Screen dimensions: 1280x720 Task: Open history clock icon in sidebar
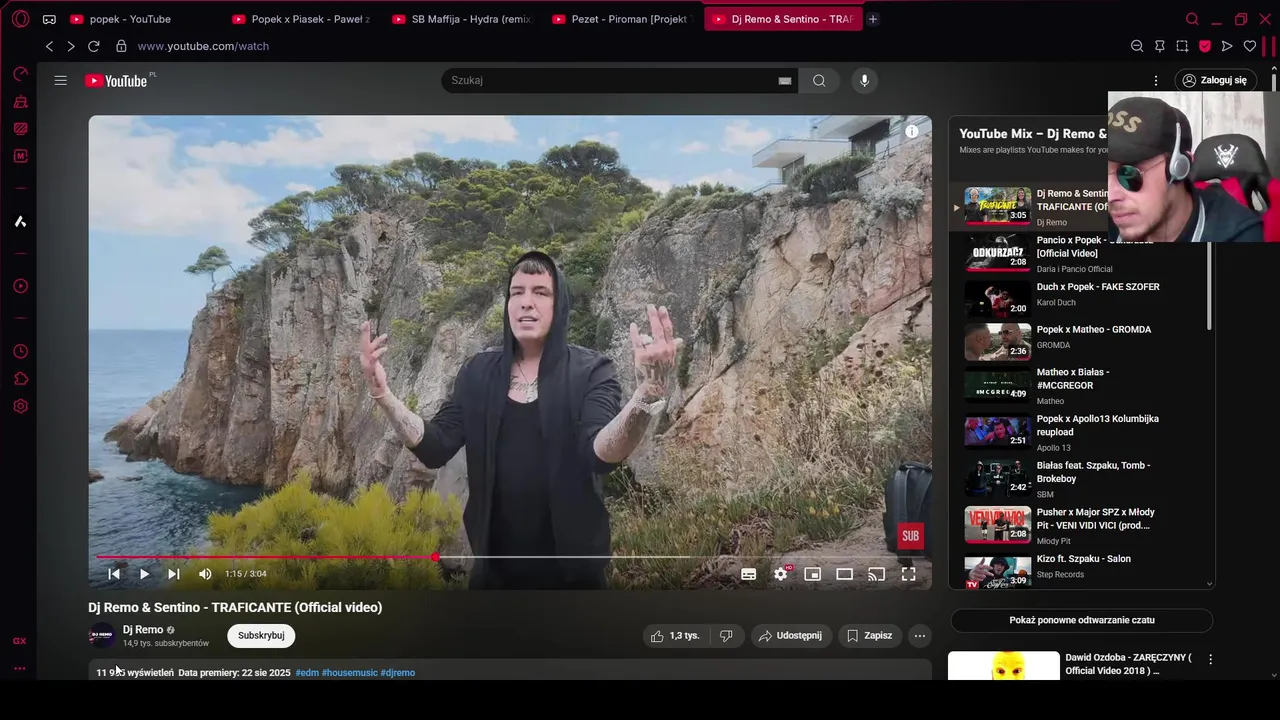coord(20,352)
